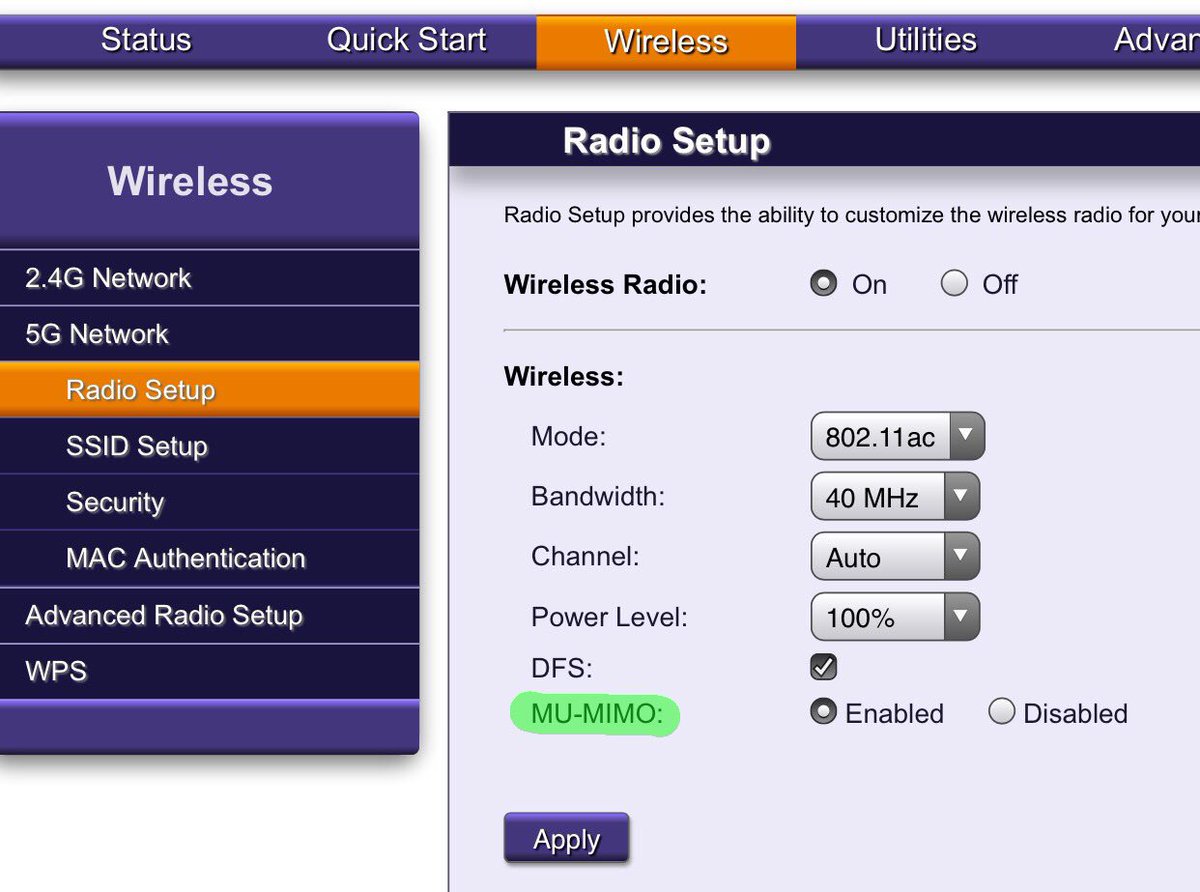
Task: Select Radio Setup in sidebar
Action: [x=209, y=390]
